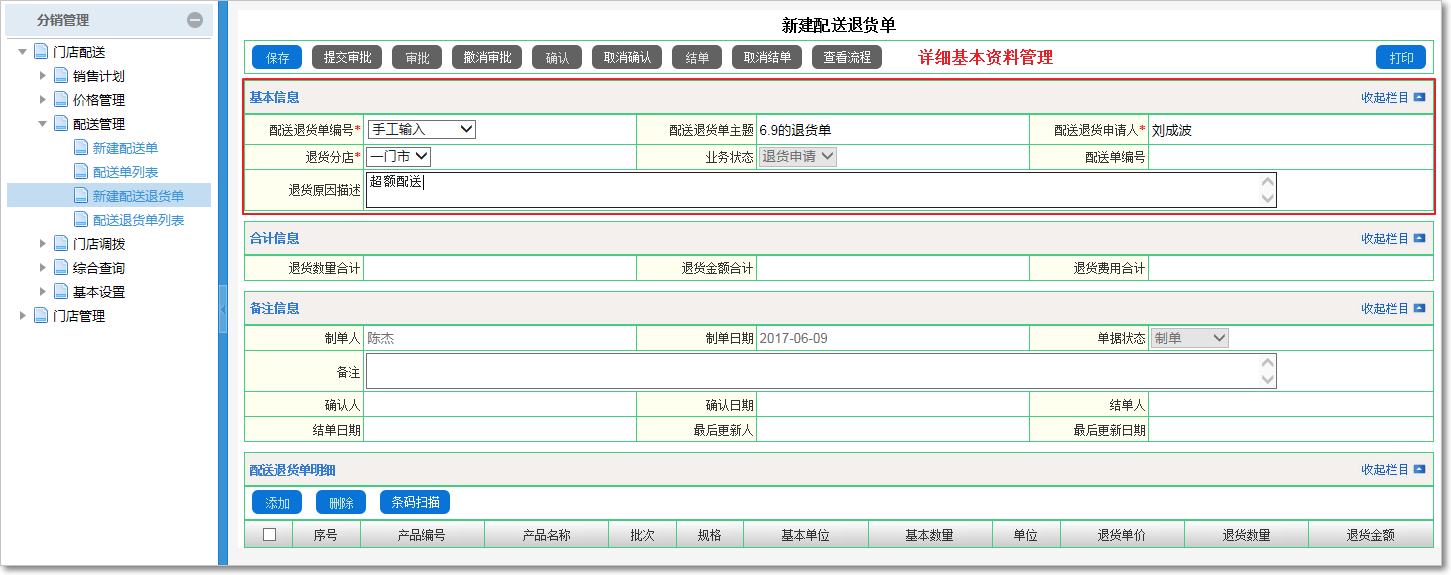Open 新建配送单 in the tree
The image size is (1451, 575).
coord(125,148)
